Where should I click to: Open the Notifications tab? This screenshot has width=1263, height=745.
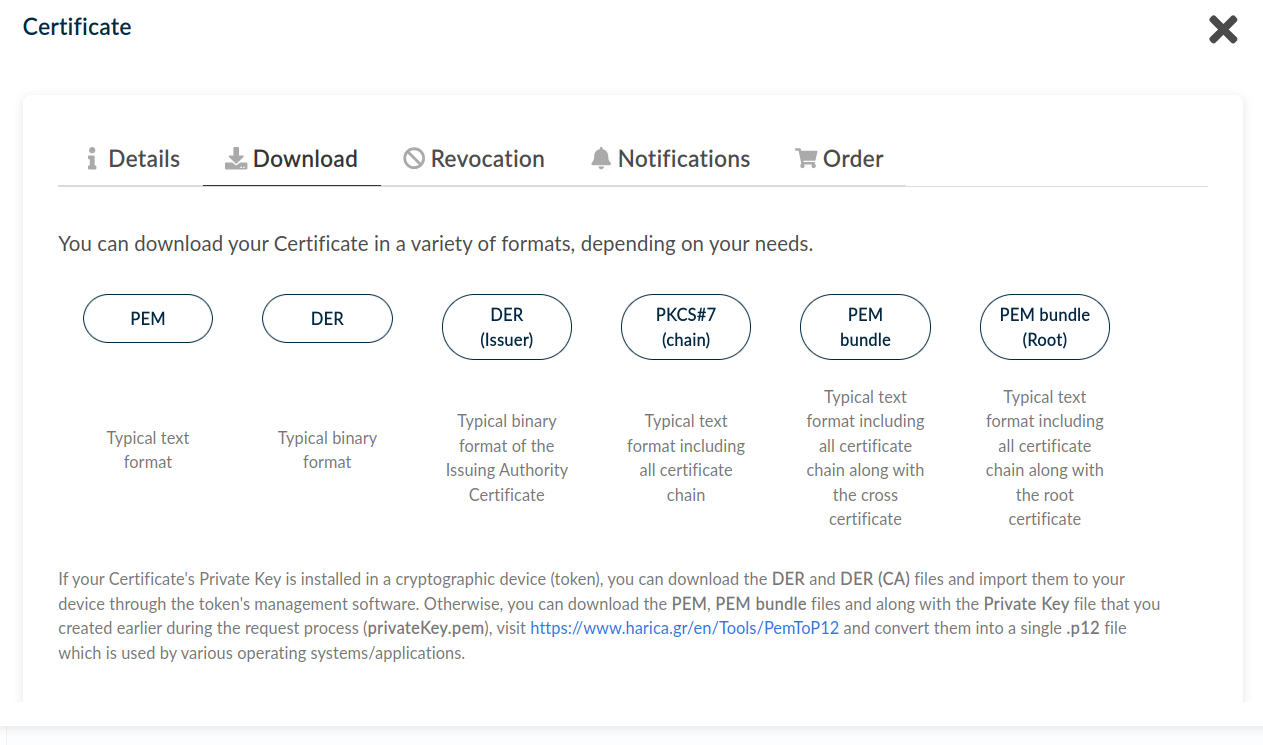point(684,158)
